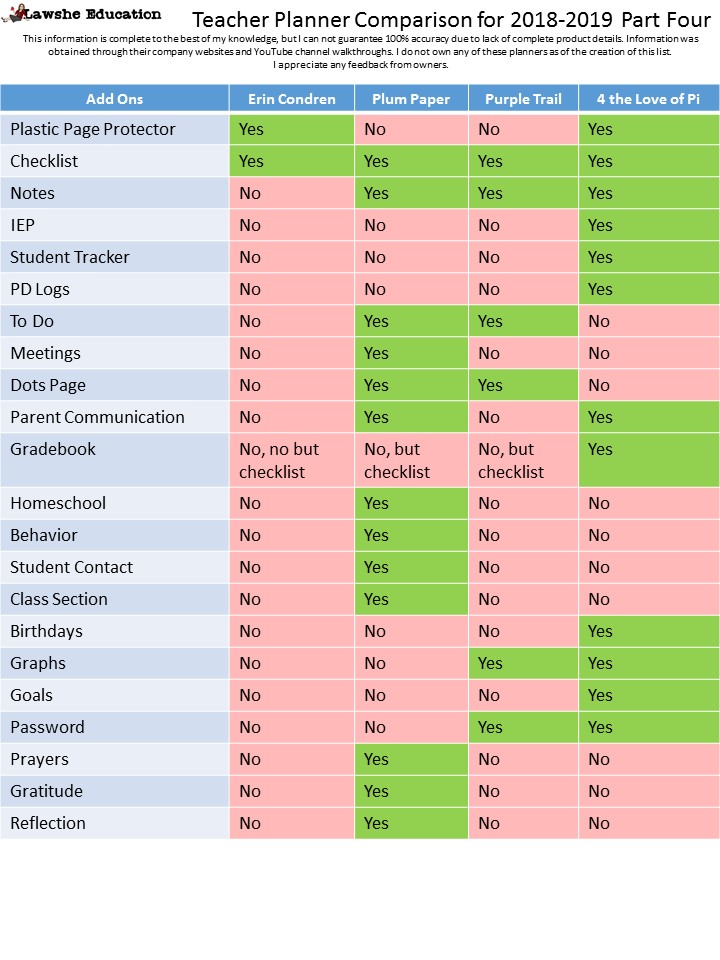Select Plum Paper's green Prayers cell
The width and height of the screenshot is (720, 960).
coord(411,759)
